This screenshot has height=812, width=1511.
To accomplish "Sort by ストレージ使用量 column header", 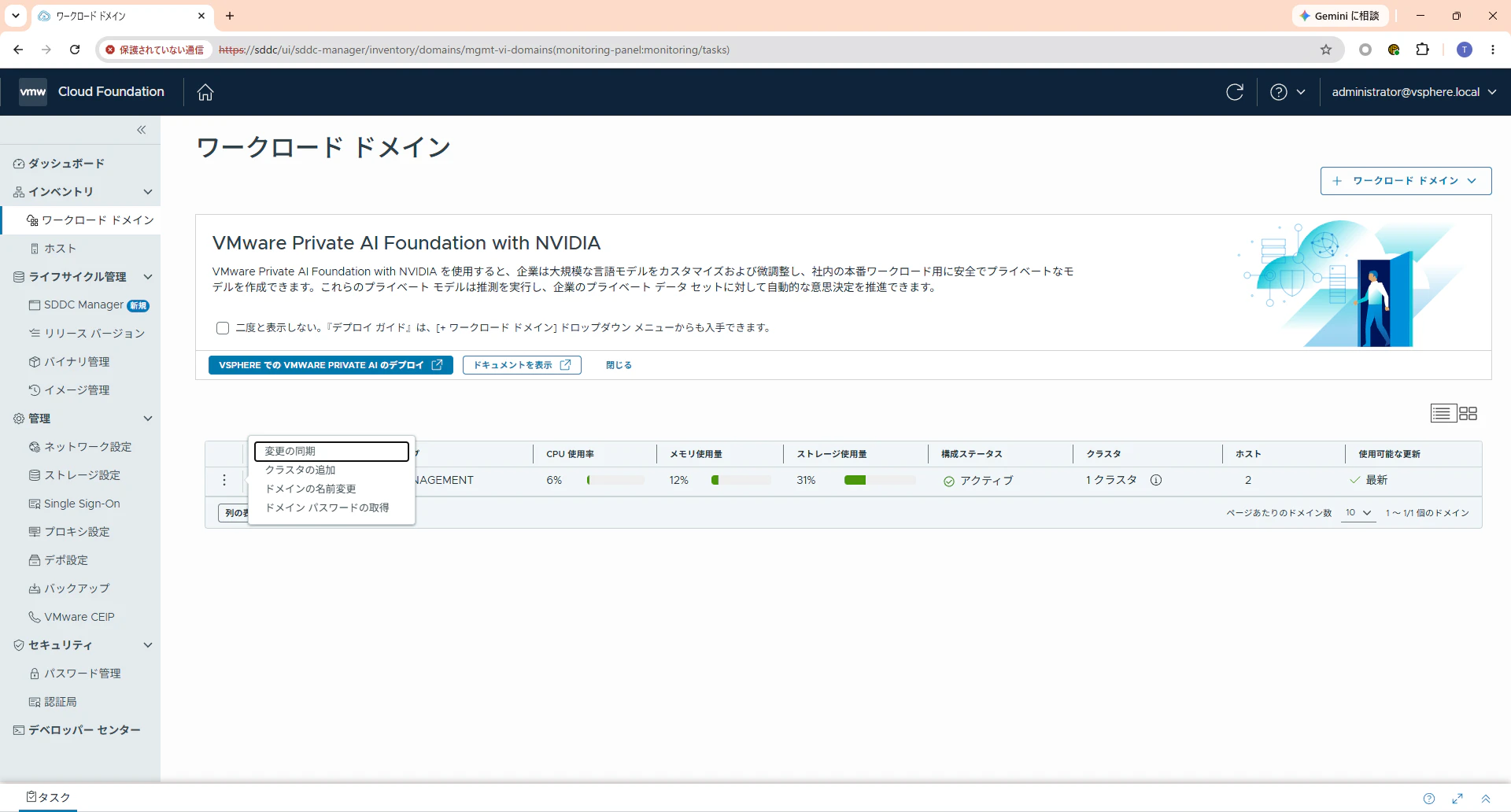I will [x=832, y=454].
